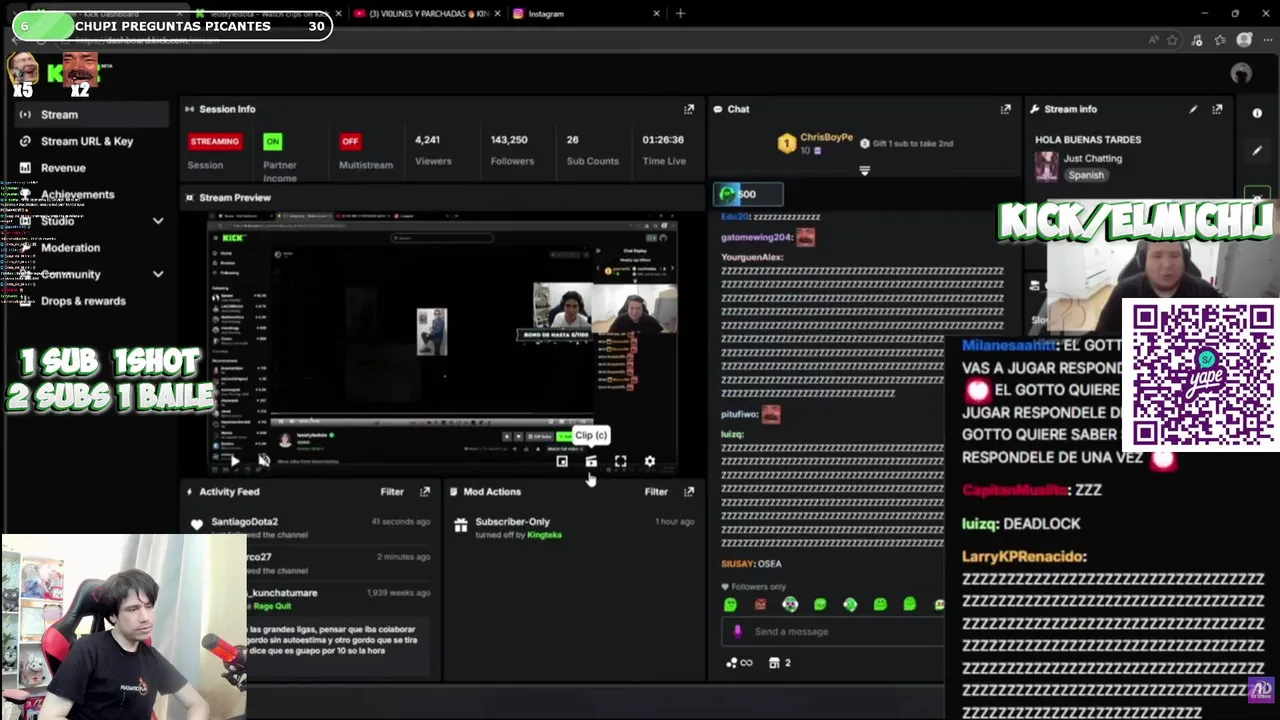Click the pencil icon on right rail
Screen dimensions: 1280x720
1257,150
